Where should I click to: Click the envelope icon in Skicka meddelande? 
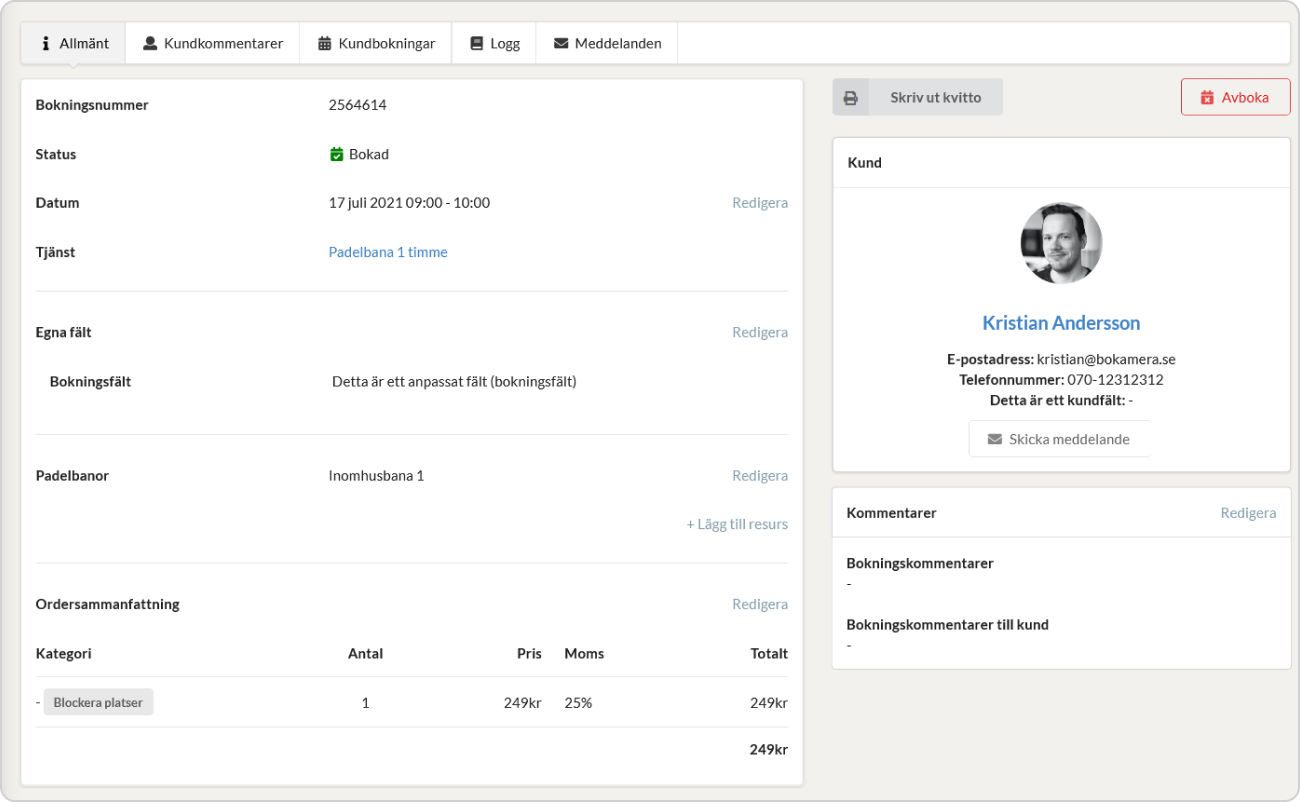(994, 439)
